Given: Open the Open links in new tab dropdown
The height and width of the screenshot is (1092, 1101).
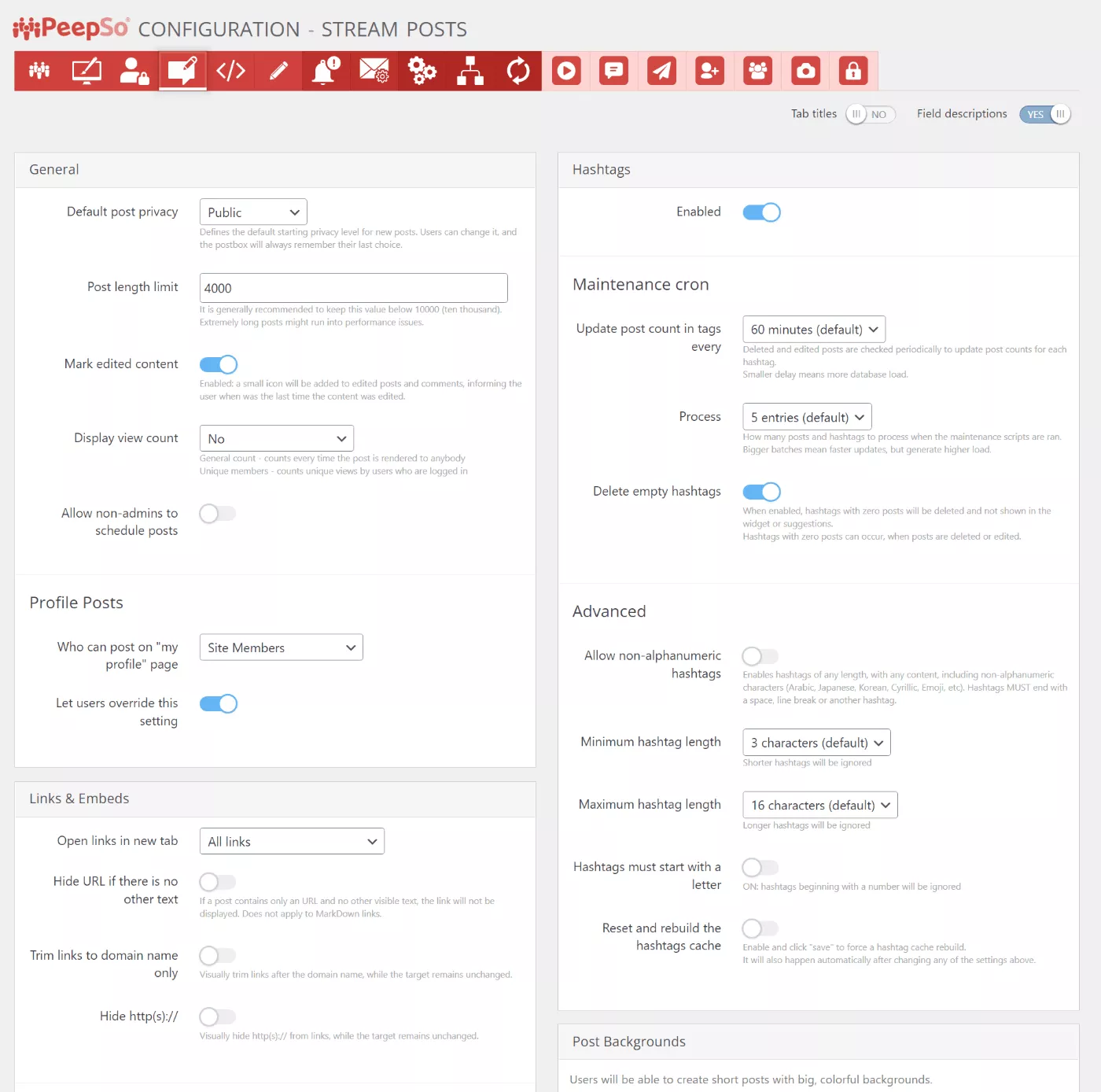Looking at the screenshot, I should coord(292,841).
